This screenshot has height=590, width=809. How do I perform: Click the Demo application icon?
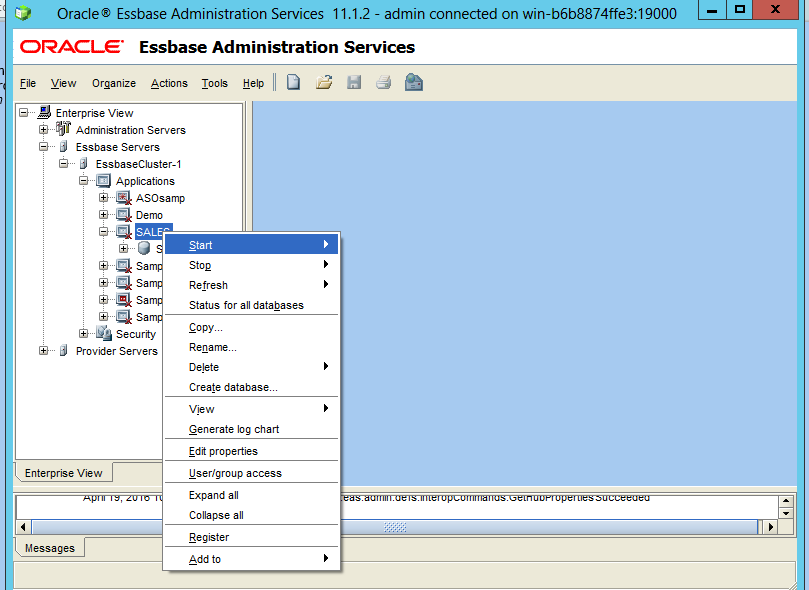[124, 215]
